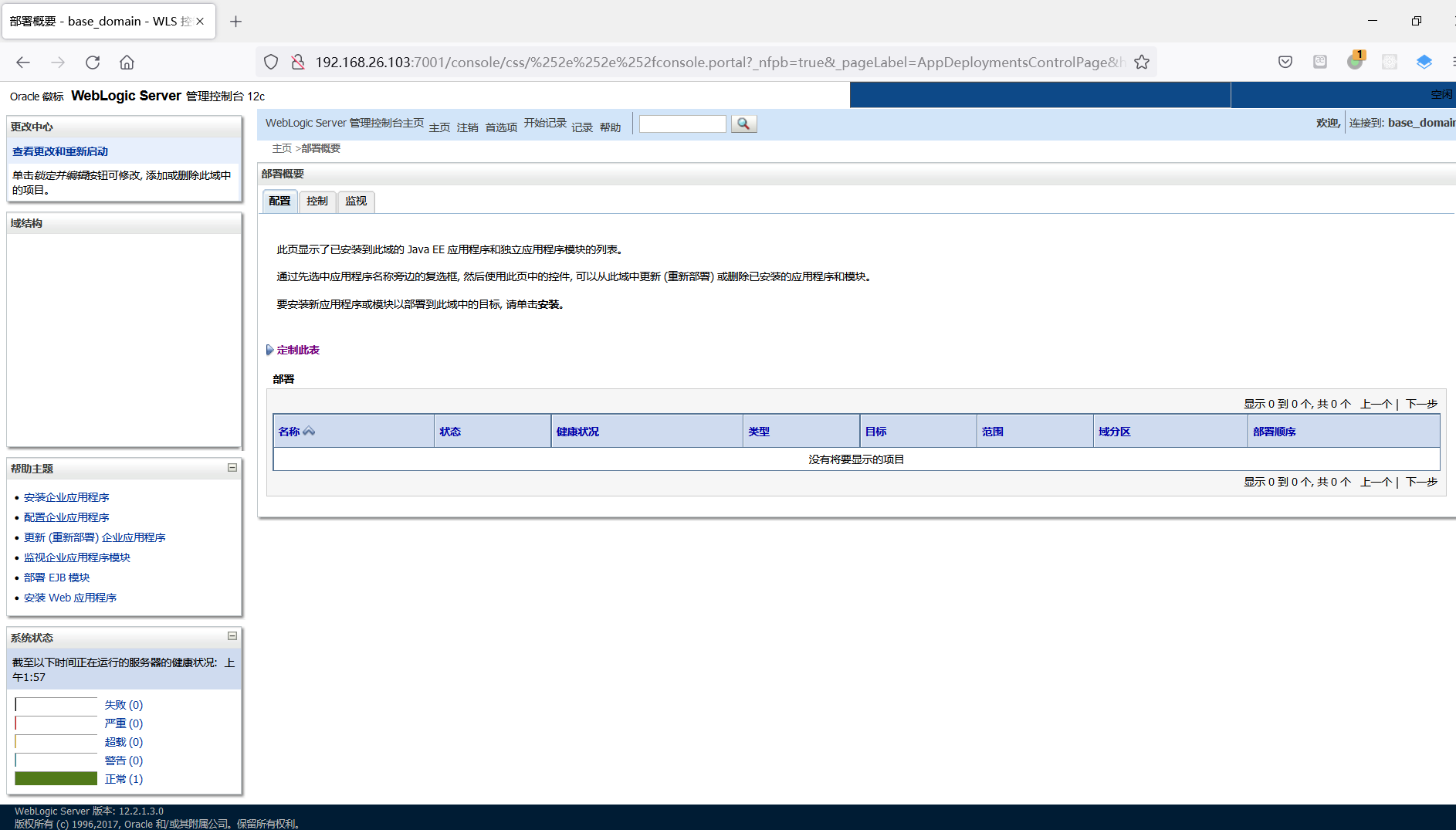Click the reader view toolbar icon
The width and height of the screenshot is (1456, 830).
pyautogui.click(x=1320, y=63)
